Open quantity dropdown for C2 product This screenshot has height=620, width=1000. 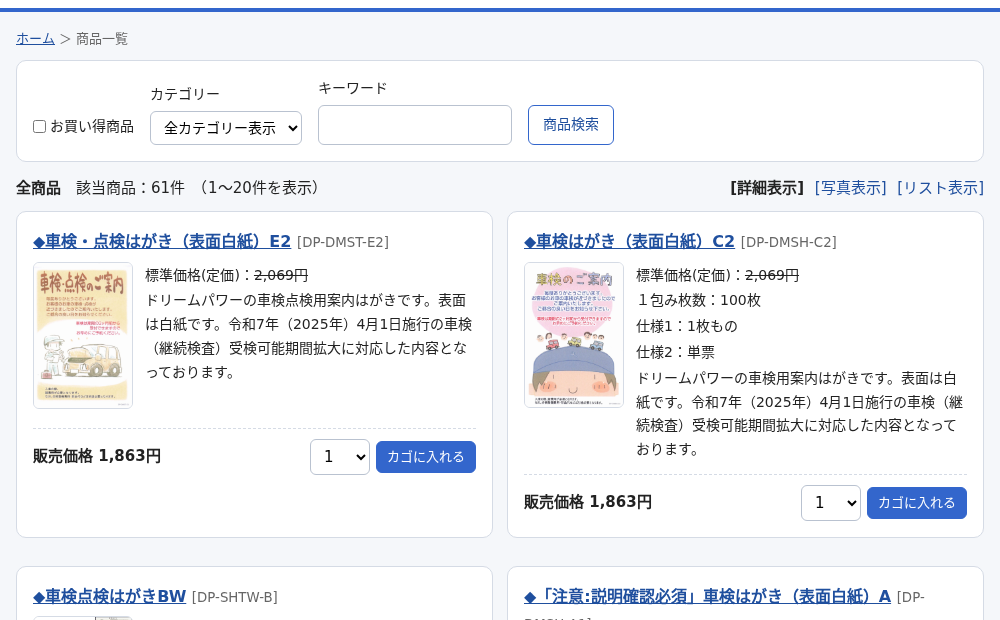pyautogui.click(x=831, y=503)
